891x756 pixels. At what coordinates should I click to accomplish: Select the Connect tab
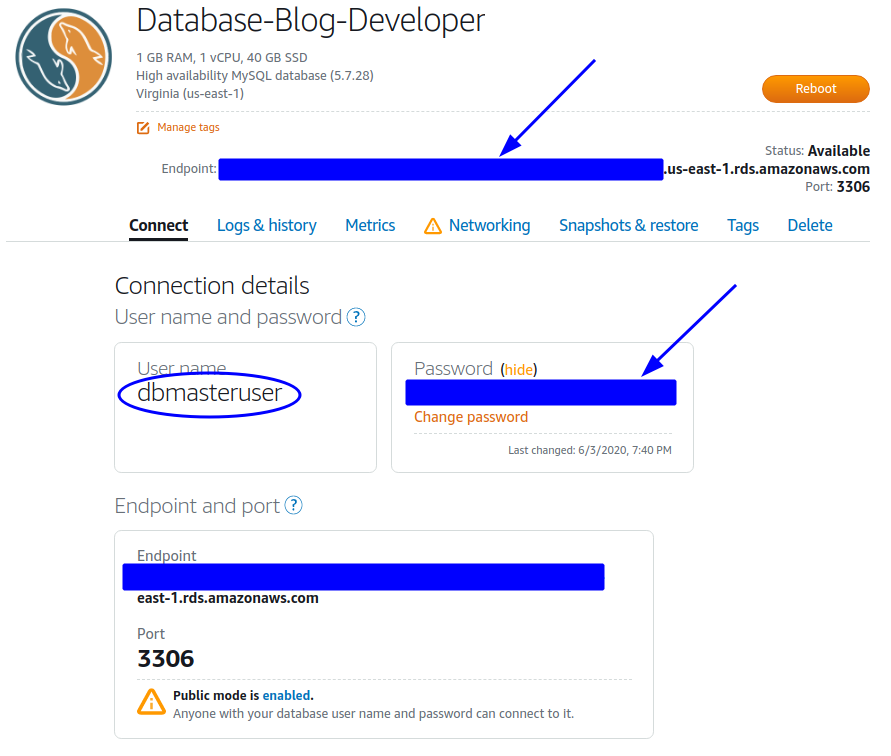pos(159,226)
